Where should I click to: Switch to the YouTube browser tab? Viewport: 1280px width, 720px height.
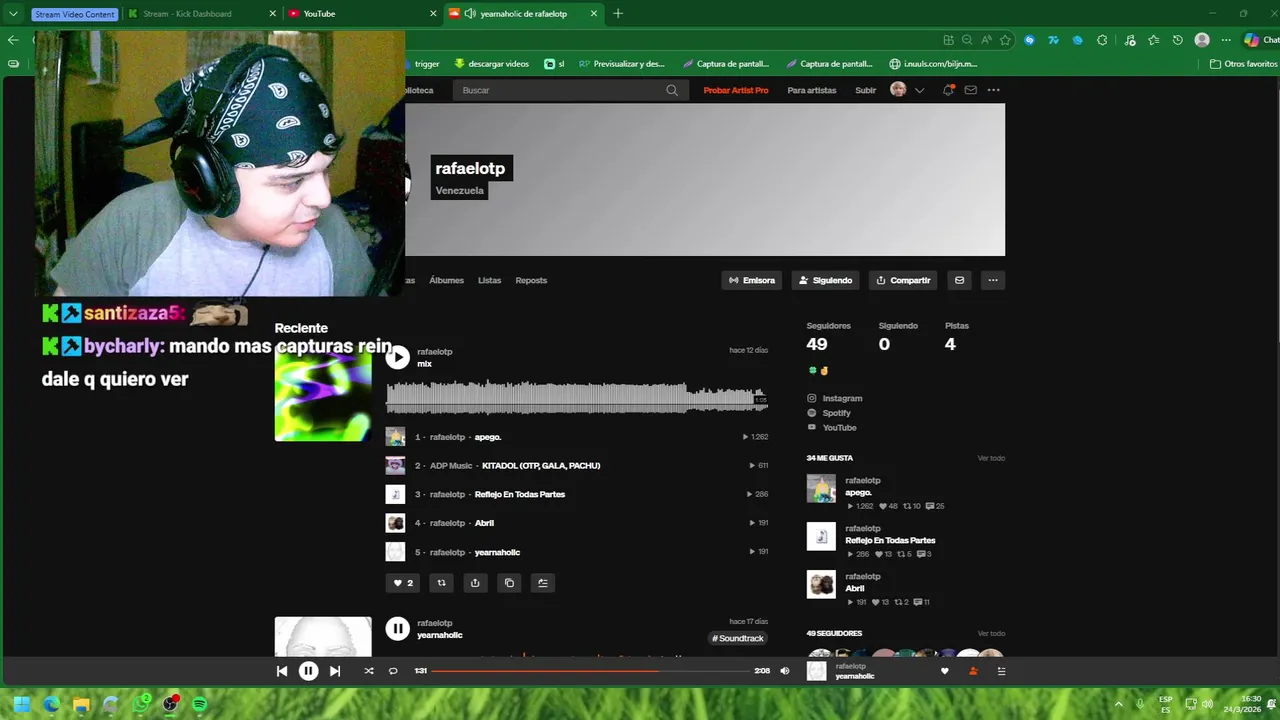pyautogui.click(x=360, y=14)
